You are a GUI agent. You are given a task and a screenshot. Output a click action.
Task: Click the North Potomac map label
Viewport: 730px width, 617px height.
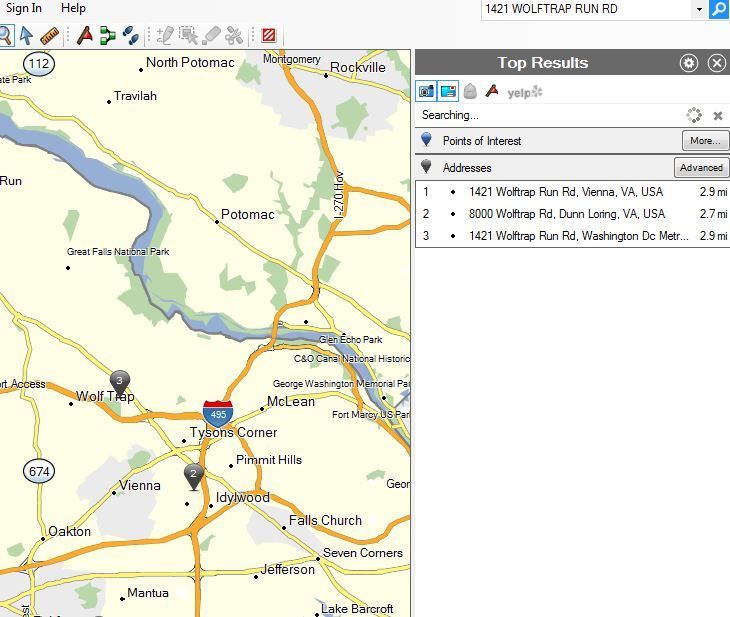coord(190,62)
